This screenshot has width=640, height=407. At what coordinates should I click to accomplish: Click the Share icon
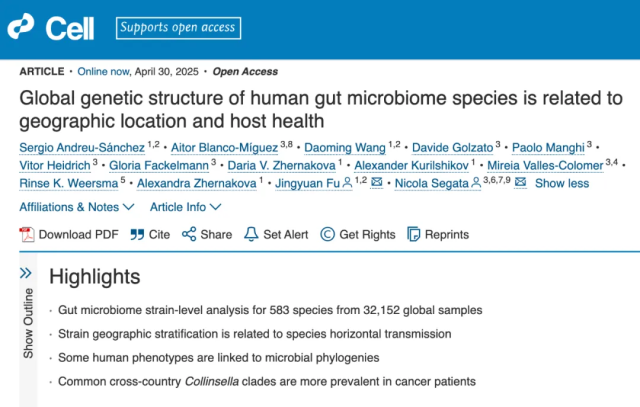point(189,234)
